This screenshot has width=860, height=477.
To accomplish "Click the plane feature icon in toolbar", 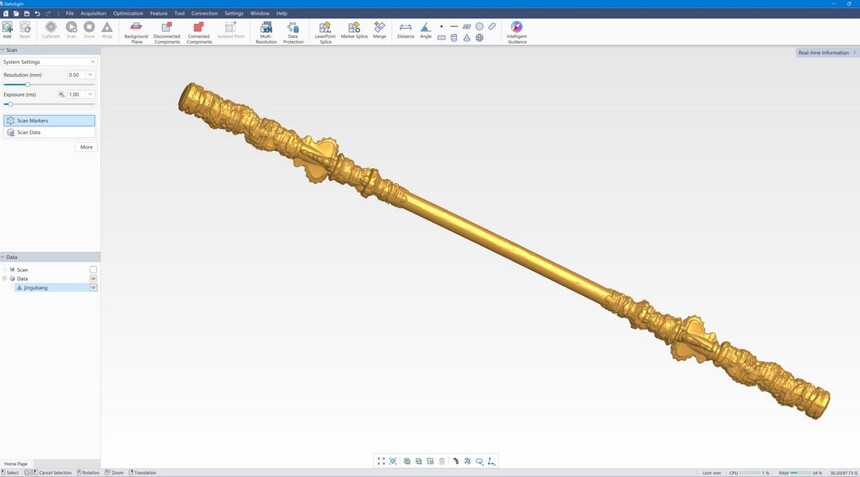I will pos(467,26).
